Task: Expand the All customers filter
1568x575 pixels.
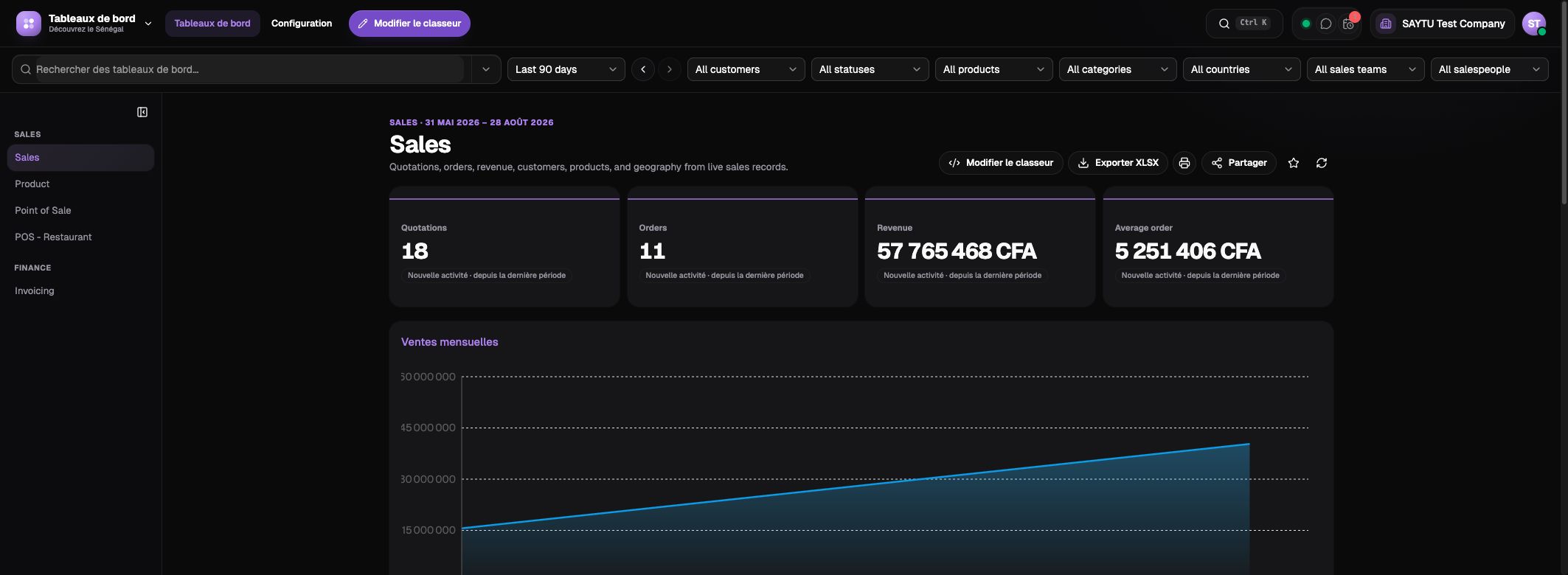Action: point(746,69)
